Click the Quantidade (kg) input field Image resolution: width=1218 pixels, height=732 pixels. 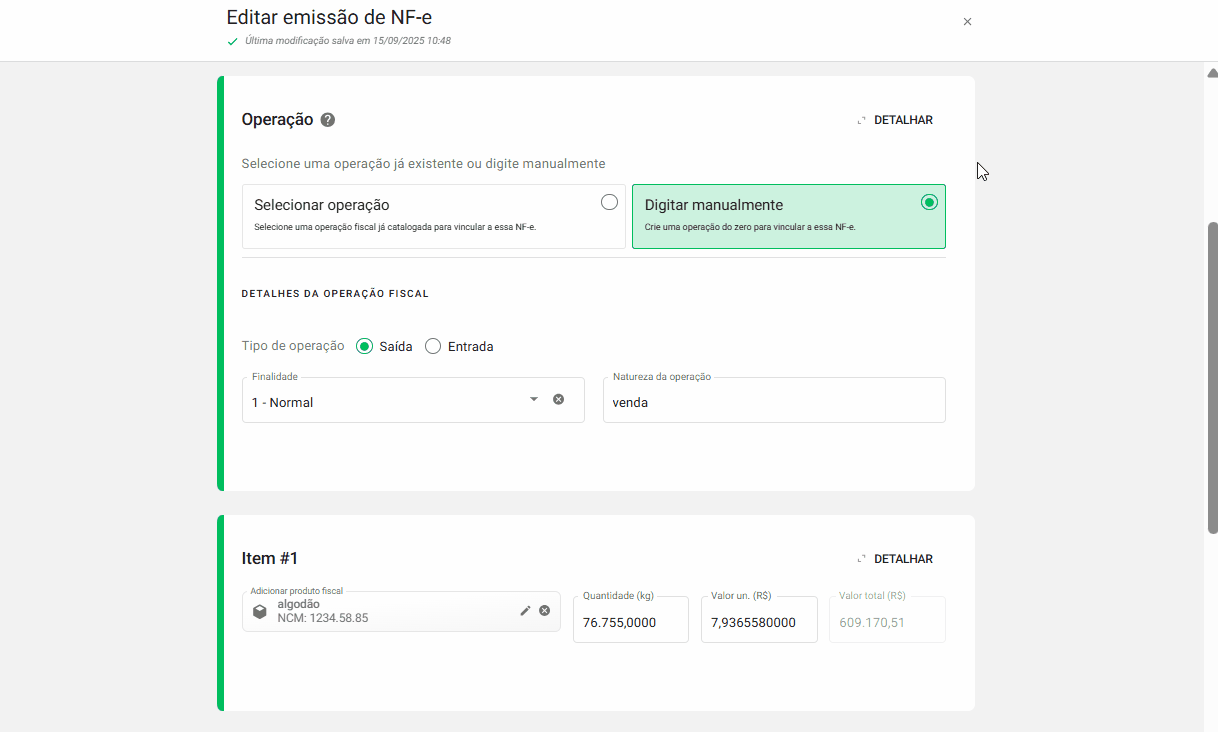click(x=630, y=619)
